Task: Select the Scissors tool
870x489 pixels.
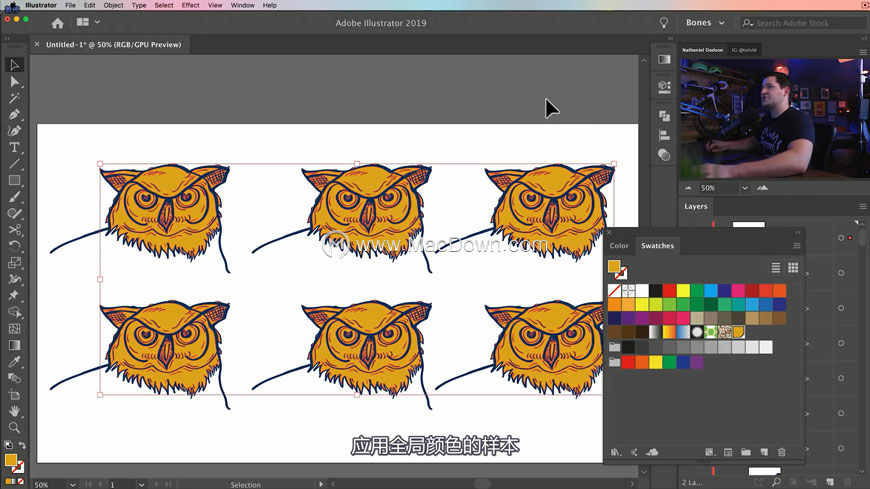Action: coord(14,230)
